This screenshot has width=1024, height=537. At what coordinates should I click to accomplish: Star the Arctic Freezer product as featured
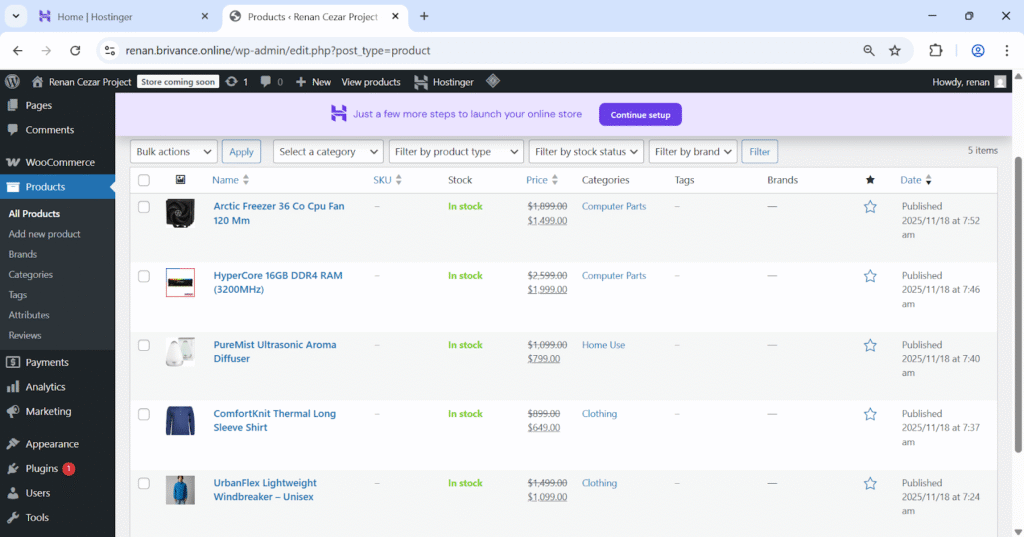[x=870, y=207]
